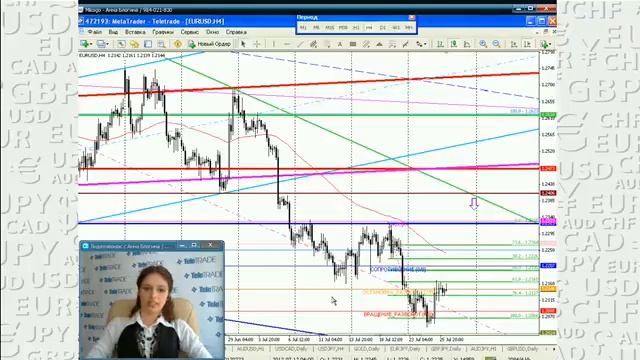
Task: Toggle Chart Shift from right border
Action: 527,44
